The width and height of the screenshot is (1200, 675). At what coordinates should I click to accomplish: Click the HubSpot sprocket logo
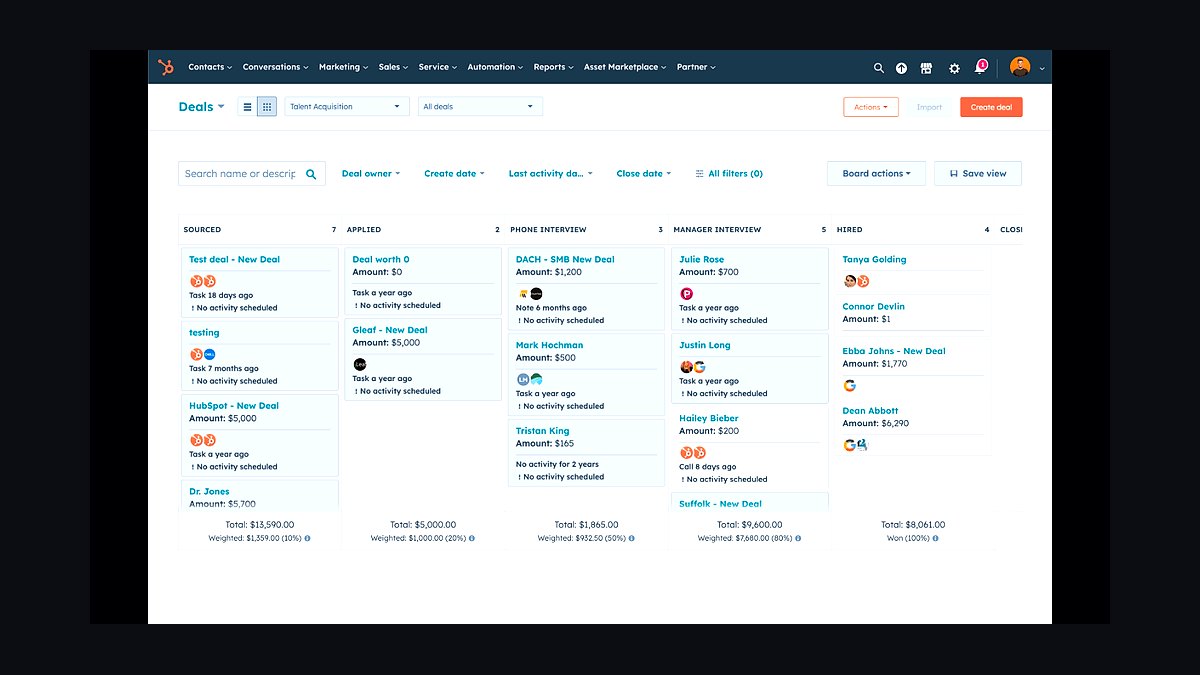coord(166,67)
